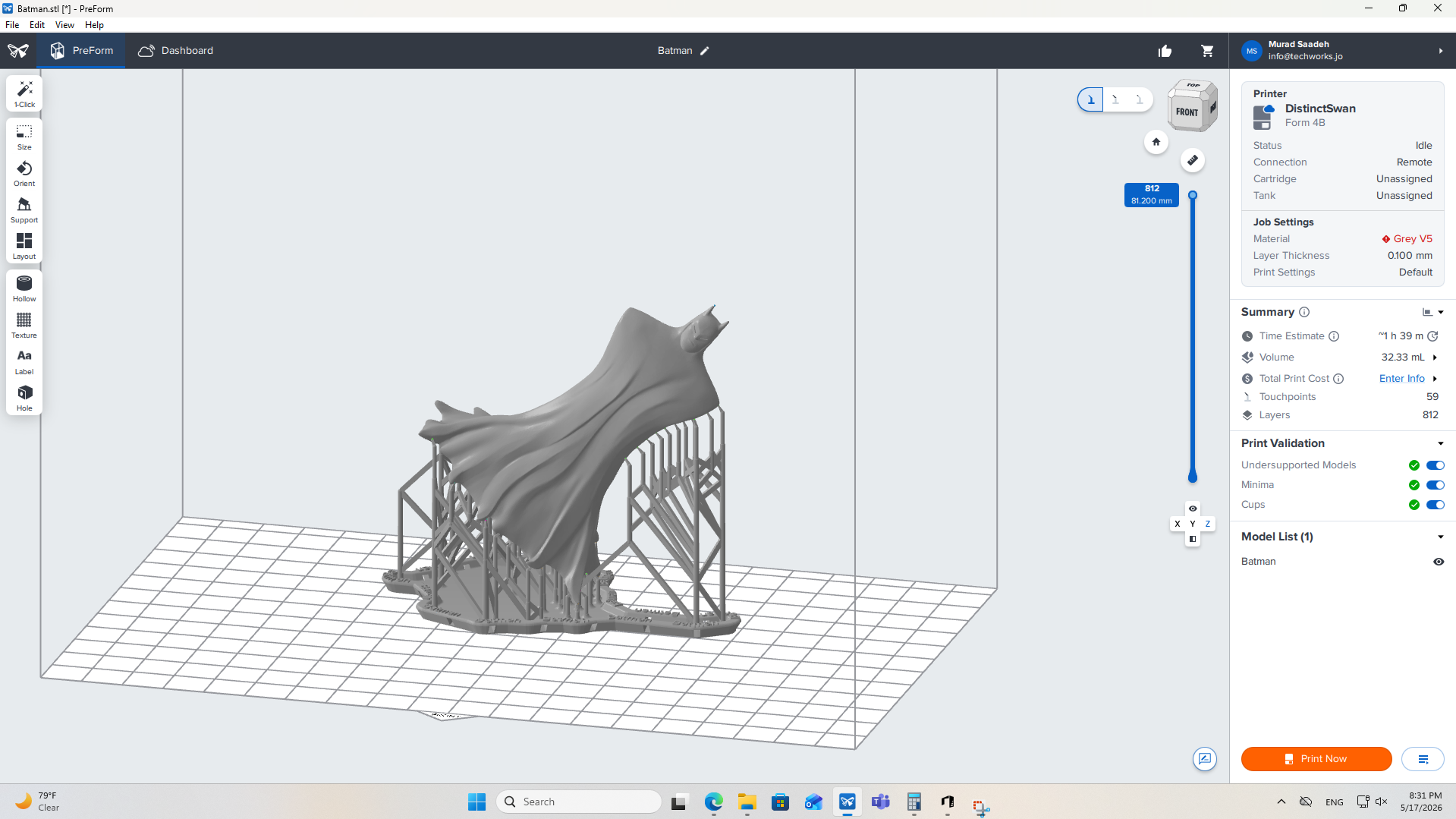The width and height of the screenshot is (1456, 819).
Task: Click the FRONT face of view cube
Action: pos(1187,112)
